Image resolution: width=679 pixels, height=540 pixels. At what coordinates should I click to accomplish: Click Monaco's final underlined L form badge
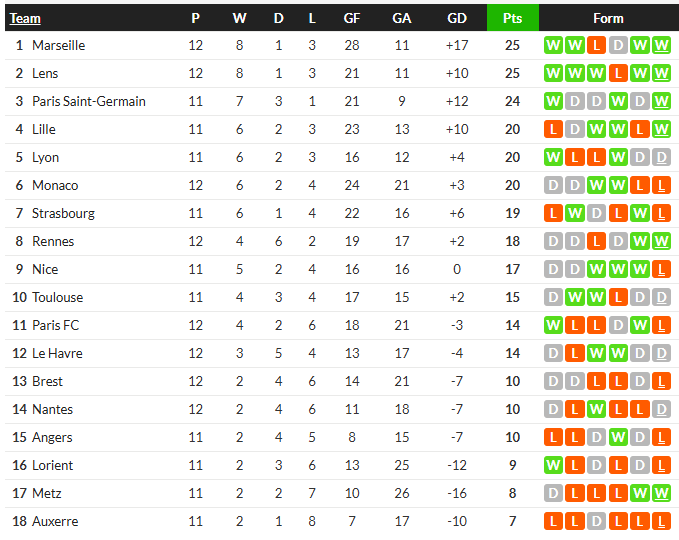click(661, 185)
